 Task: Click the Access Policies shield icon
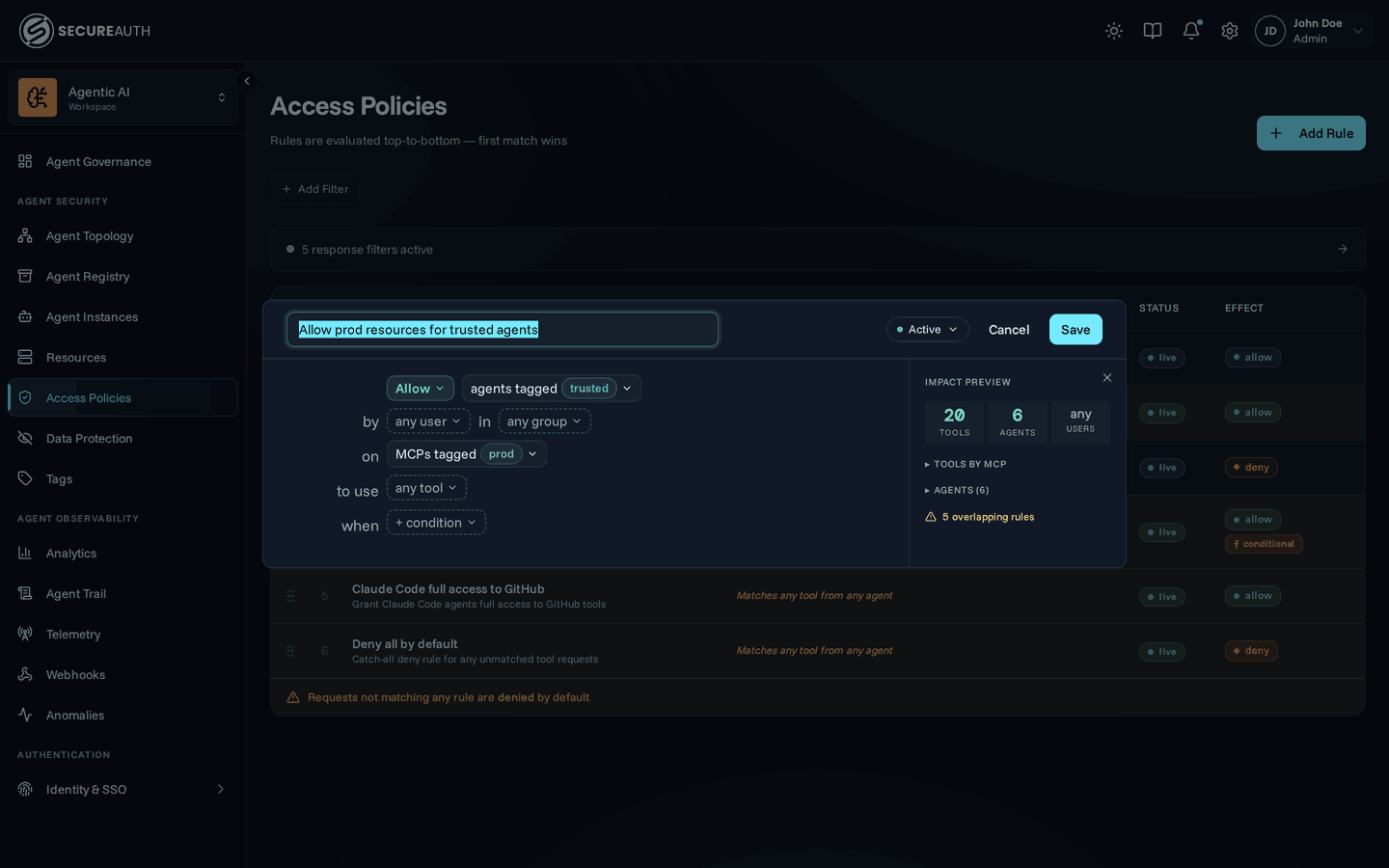coord(25,397)
